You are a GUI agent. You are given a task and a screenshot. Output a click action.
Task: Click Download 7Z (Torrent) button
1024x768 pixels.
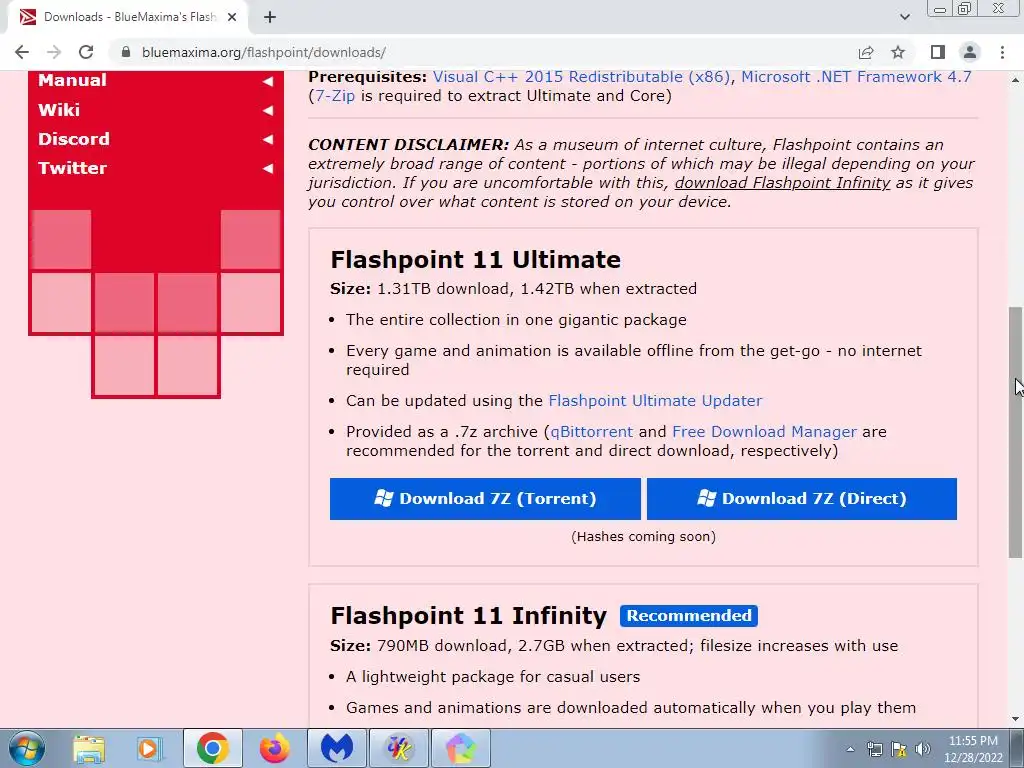click(x=485, y=499)
